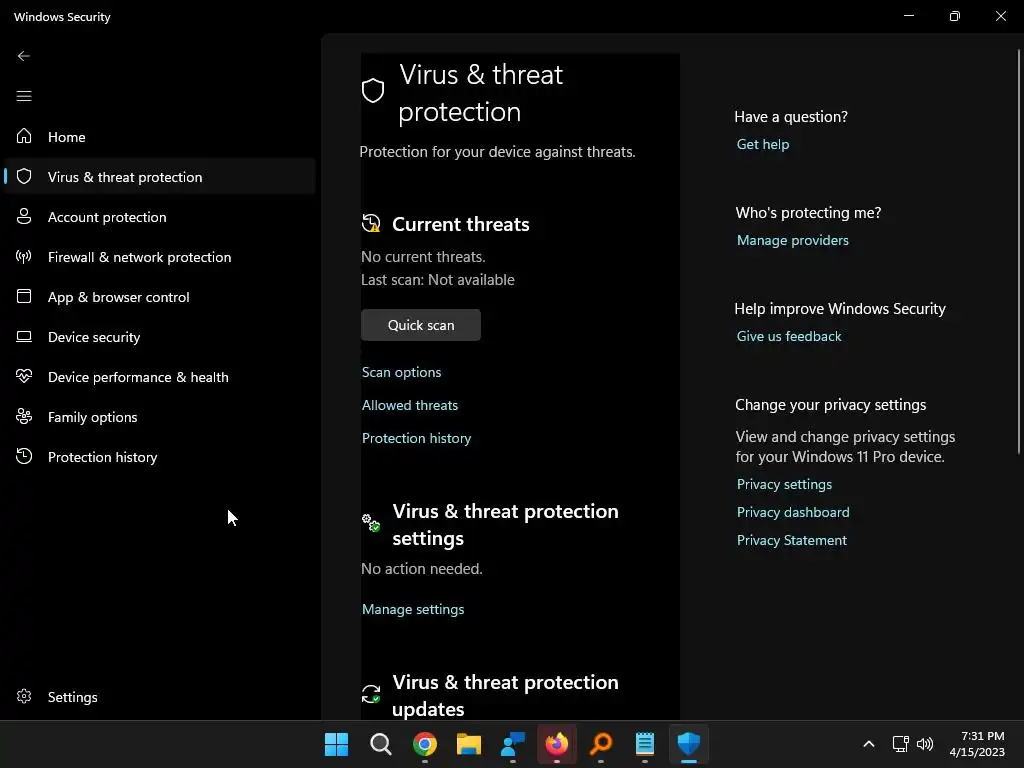Open Device performance & health
Viewport: 1024px width, 768px height.
point(159,377)
